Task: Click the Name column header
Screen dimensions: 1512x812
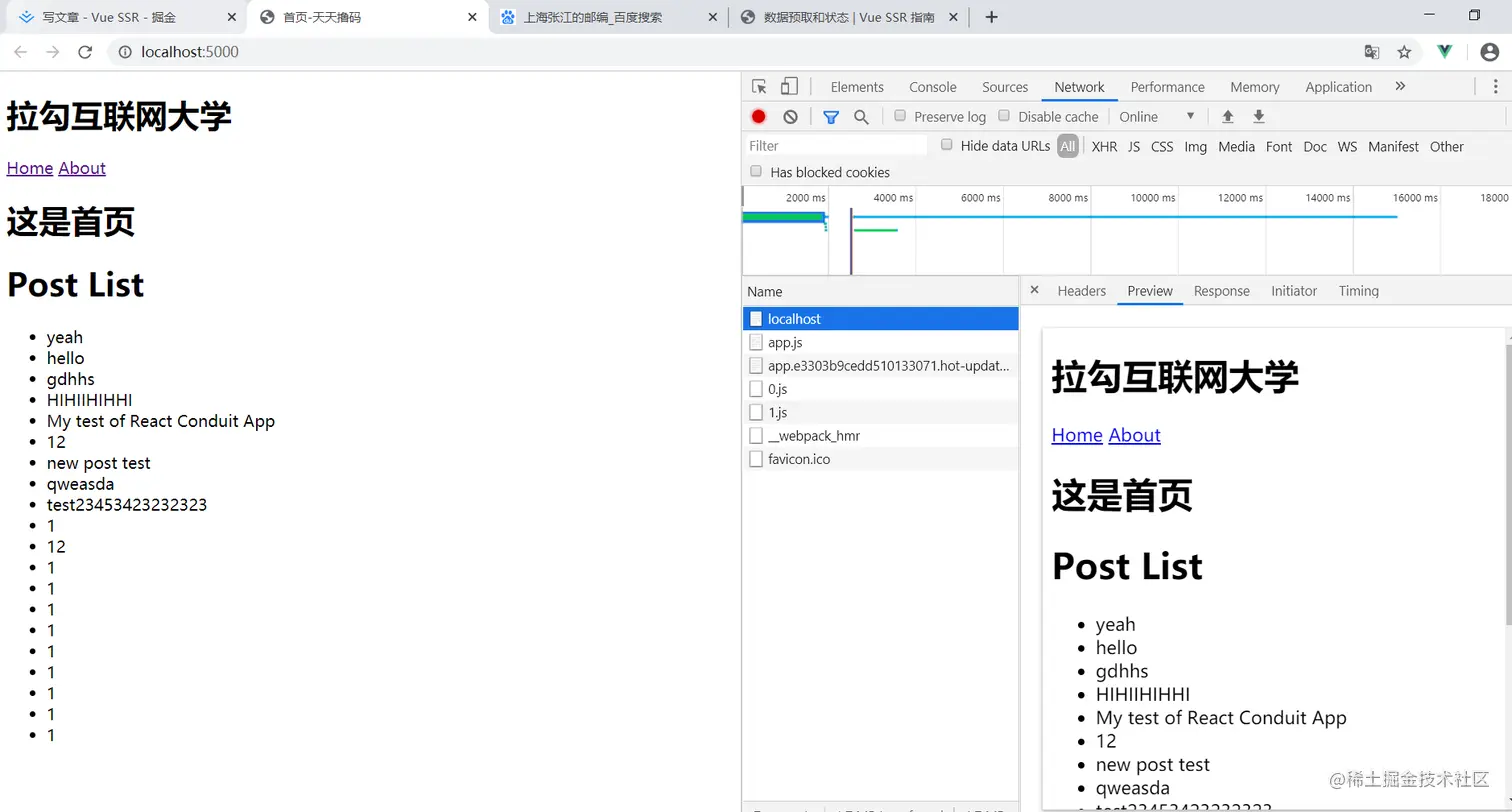Action: pyautogui.click(x=880, y=292)
